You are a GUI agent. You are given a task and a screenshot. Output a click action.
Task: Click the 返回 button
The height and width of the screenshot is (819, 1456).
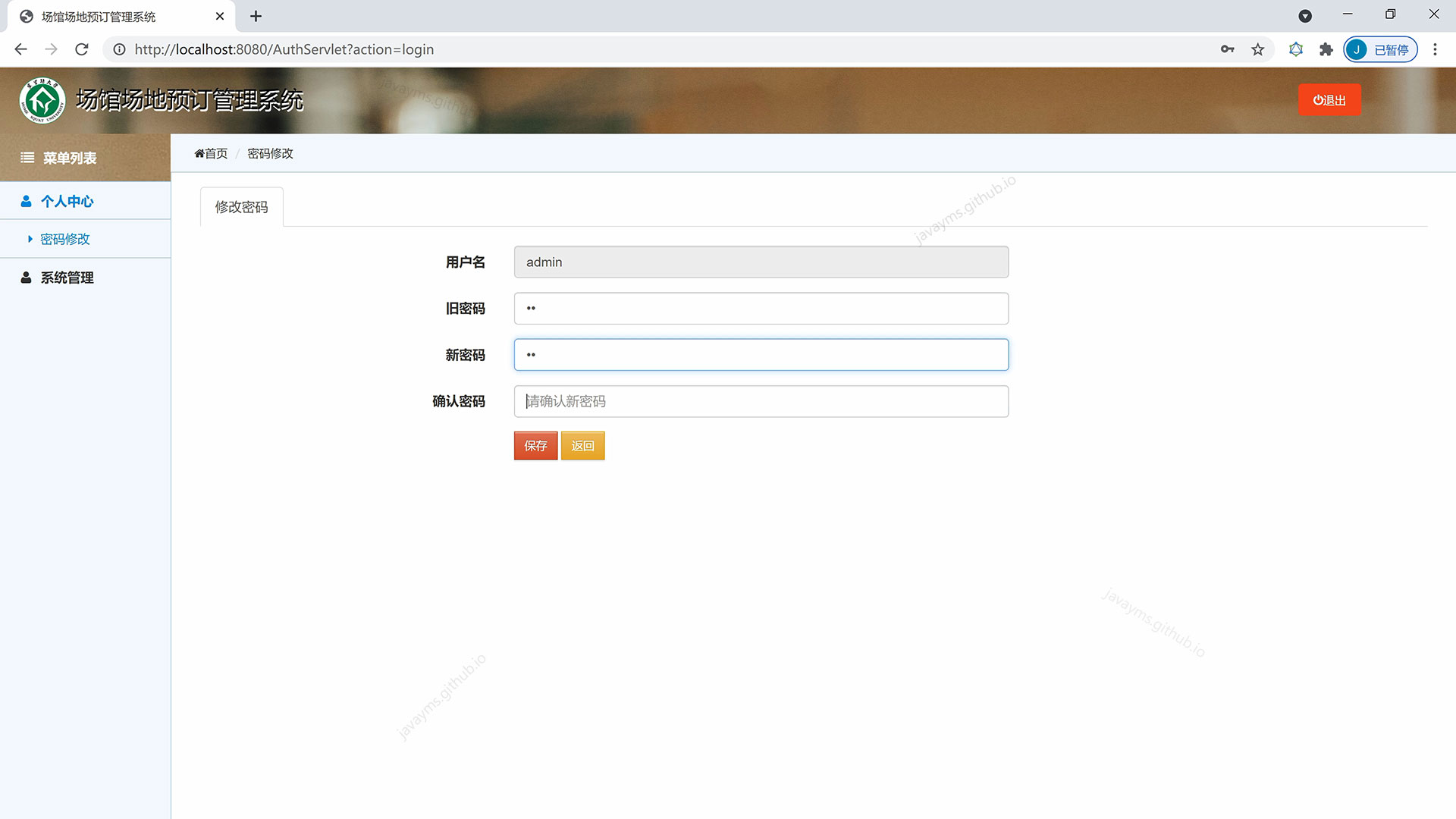(582, 445)
